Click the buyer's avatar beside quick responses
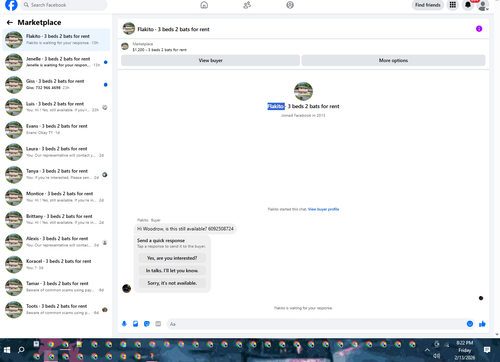Image resolution: width=500 pixels, height=362 pixels. tap(126, 288)
